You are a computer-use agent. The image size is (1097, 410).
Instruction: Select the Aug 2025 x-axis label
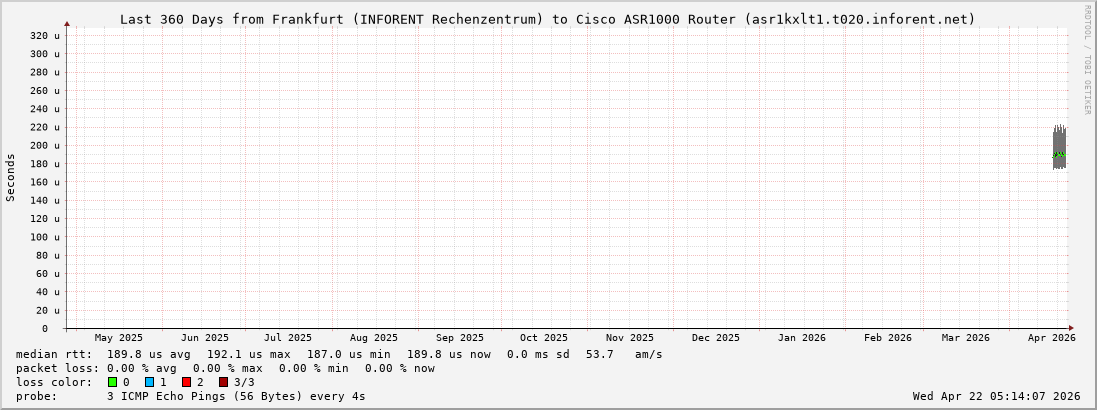pos(373,338)
